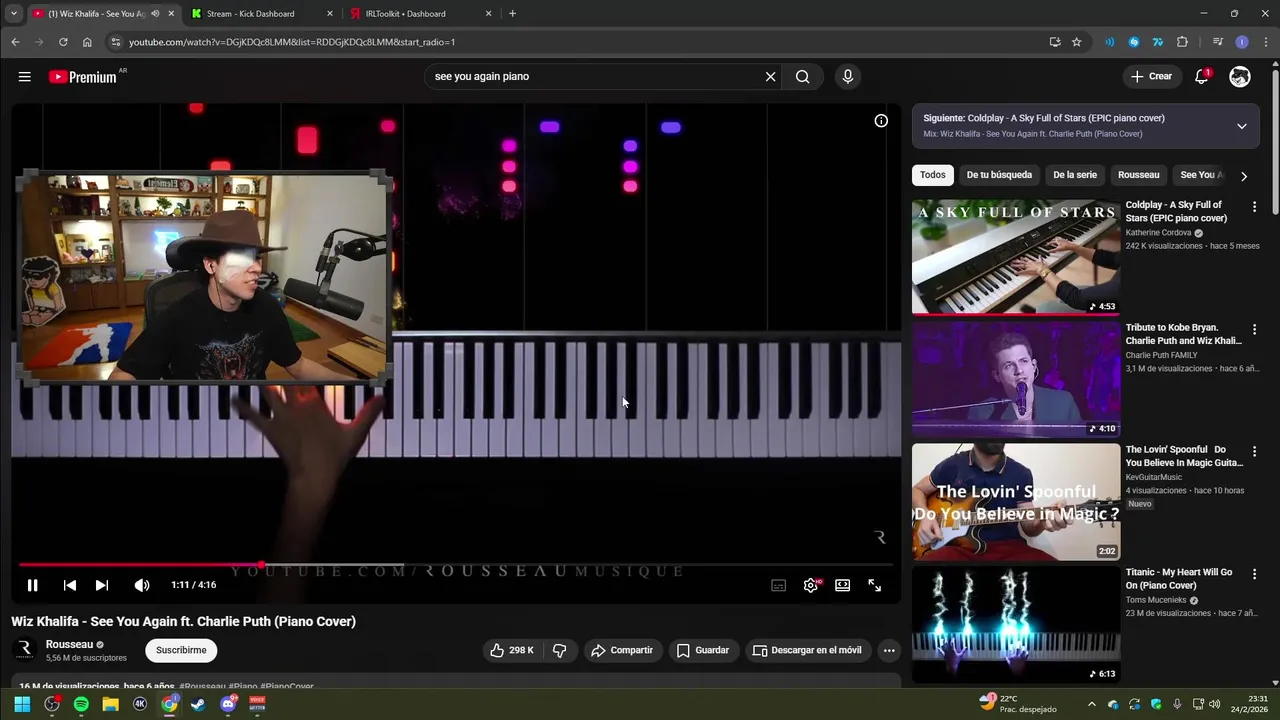1280x720 pixels.
Task: Open the notifications bell
Action: click(1202, 77)
